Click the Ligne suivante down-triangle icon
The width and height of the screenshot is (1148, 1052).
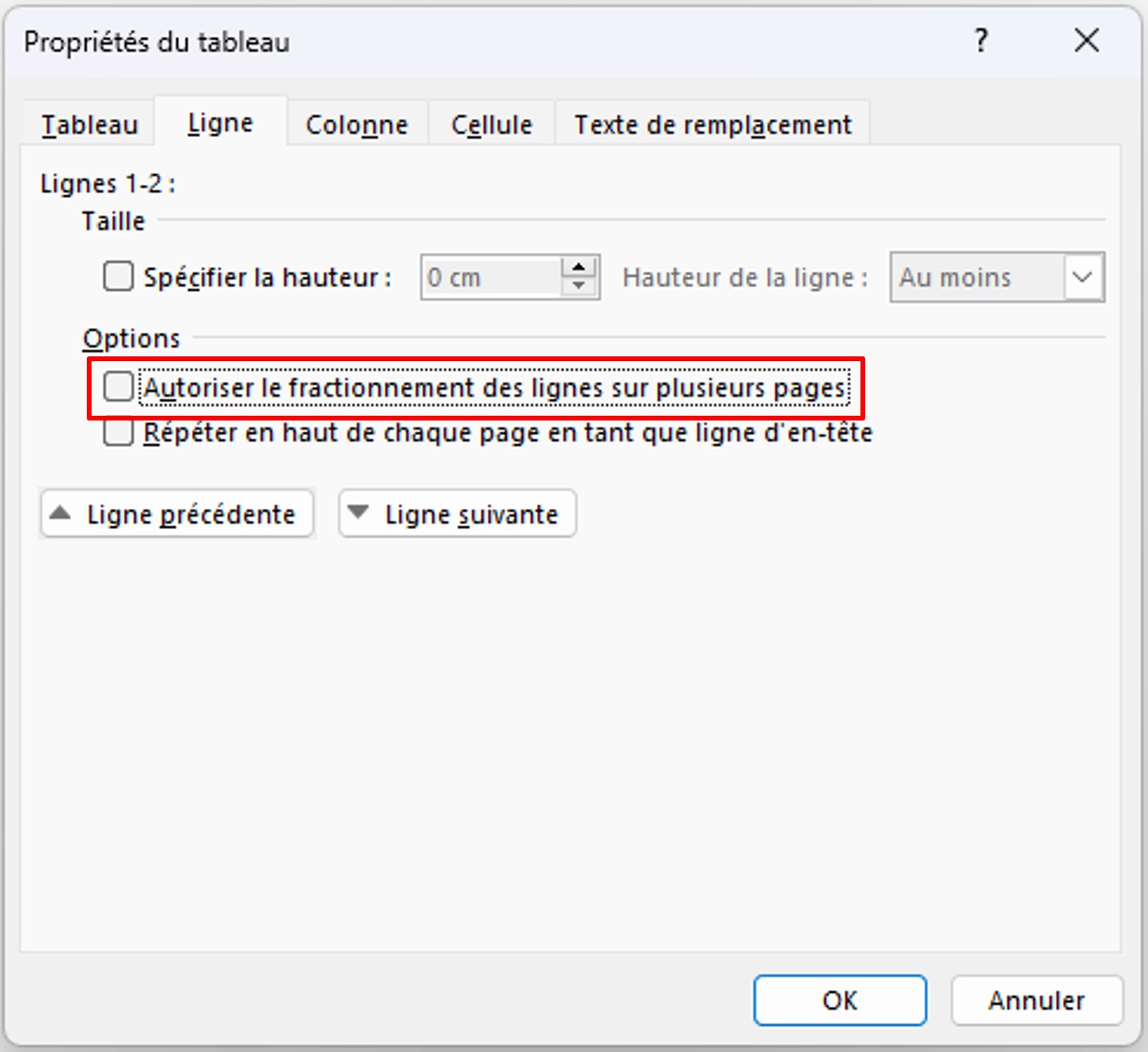359,513
